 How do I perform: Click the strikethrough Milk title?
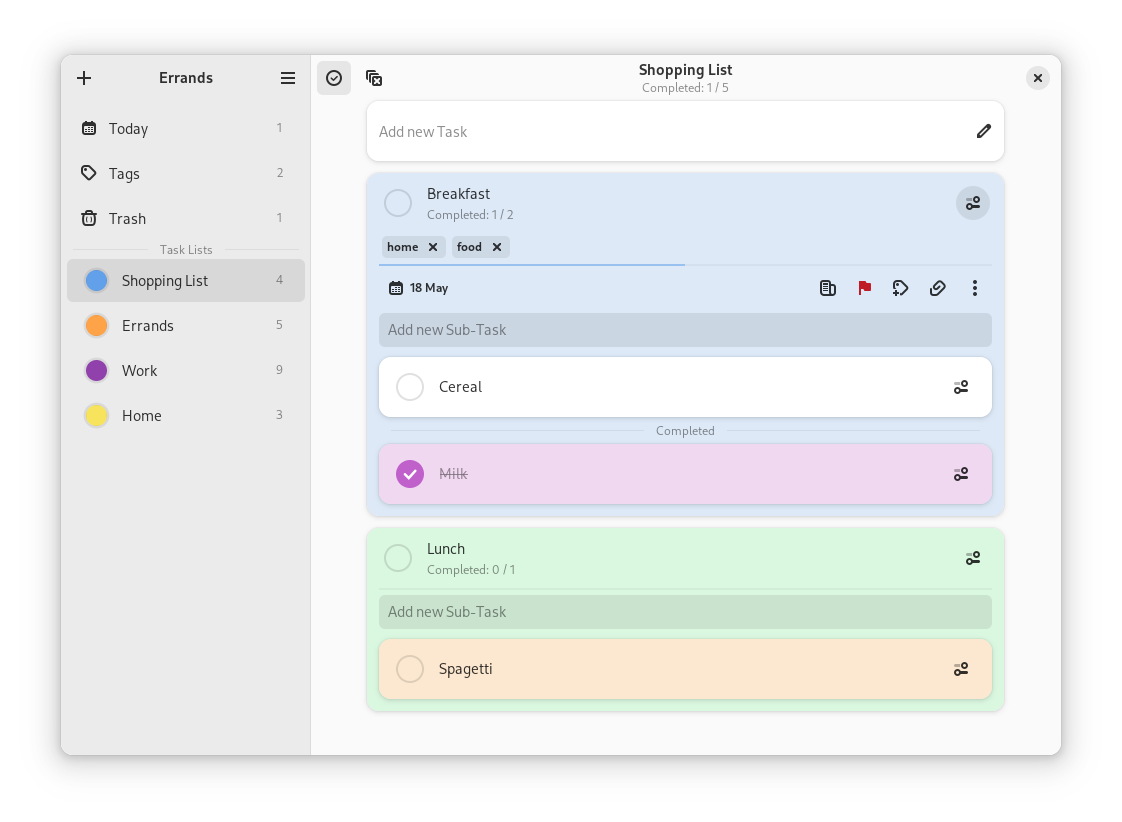453,474
